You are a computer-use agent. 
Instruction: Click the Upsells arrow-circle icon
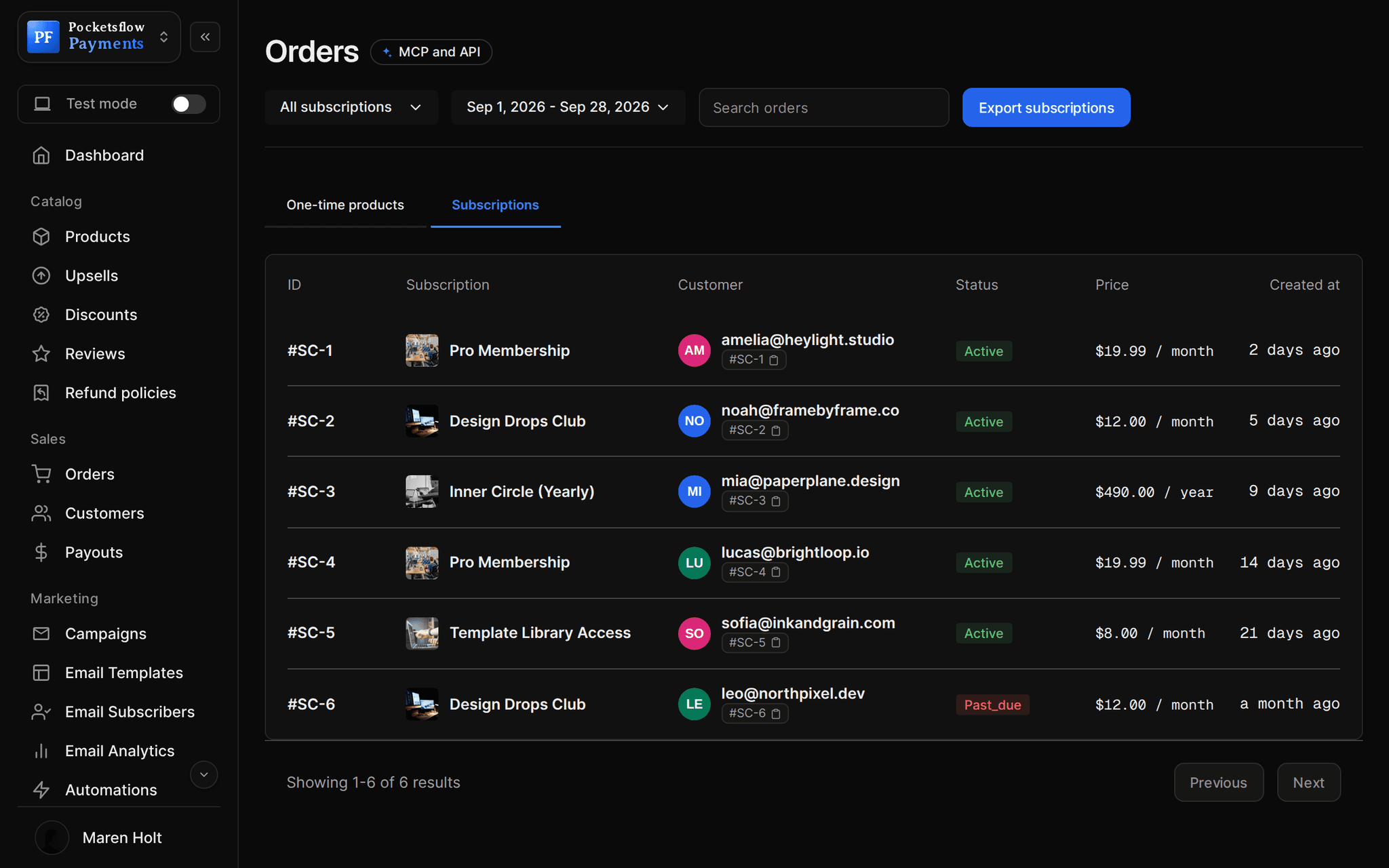coord(41,276)
